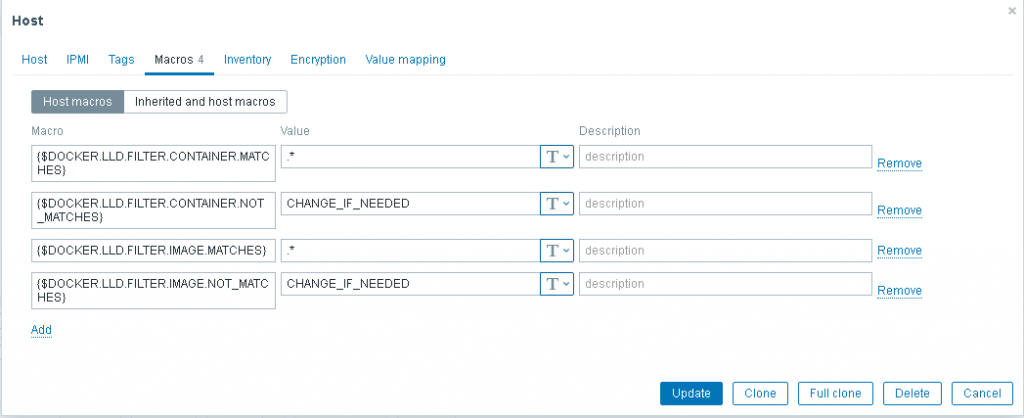
Task: Remove the IMAGE.MATCHES macro
Action: 899,251
